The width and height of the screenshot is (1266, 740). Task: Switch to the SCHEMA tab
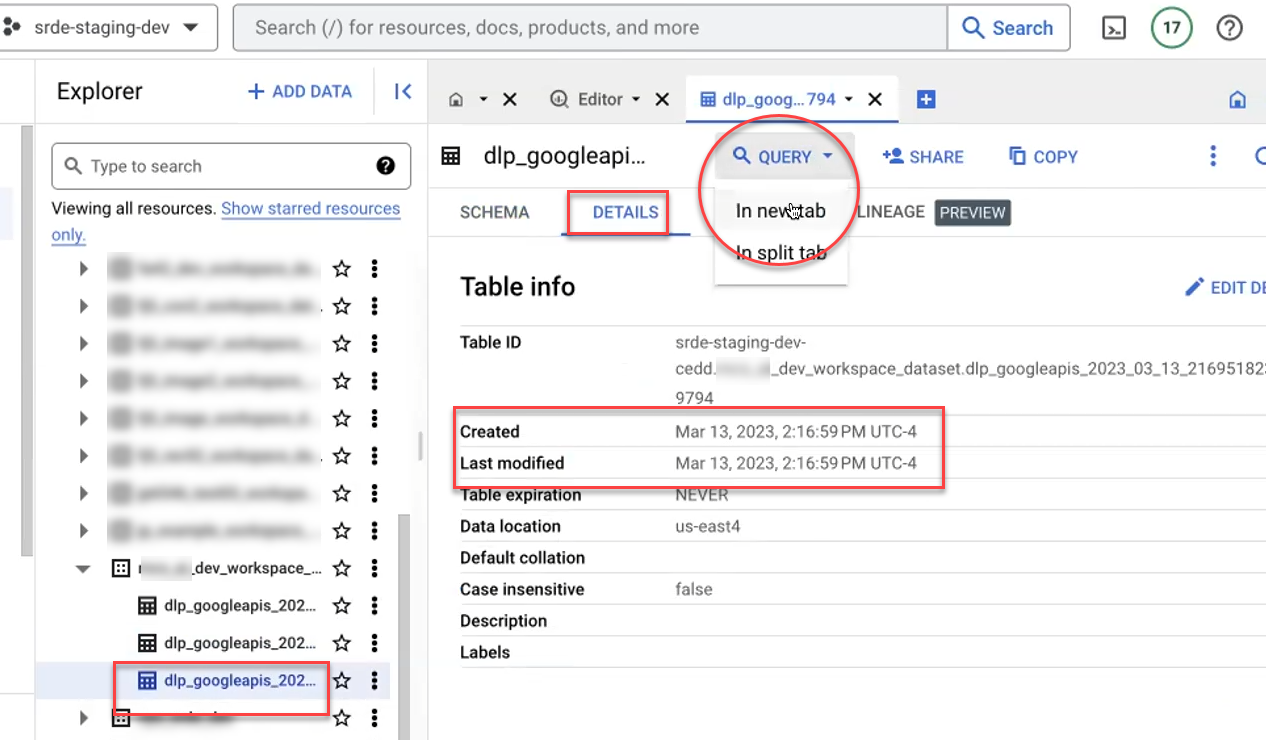point(495,213)
